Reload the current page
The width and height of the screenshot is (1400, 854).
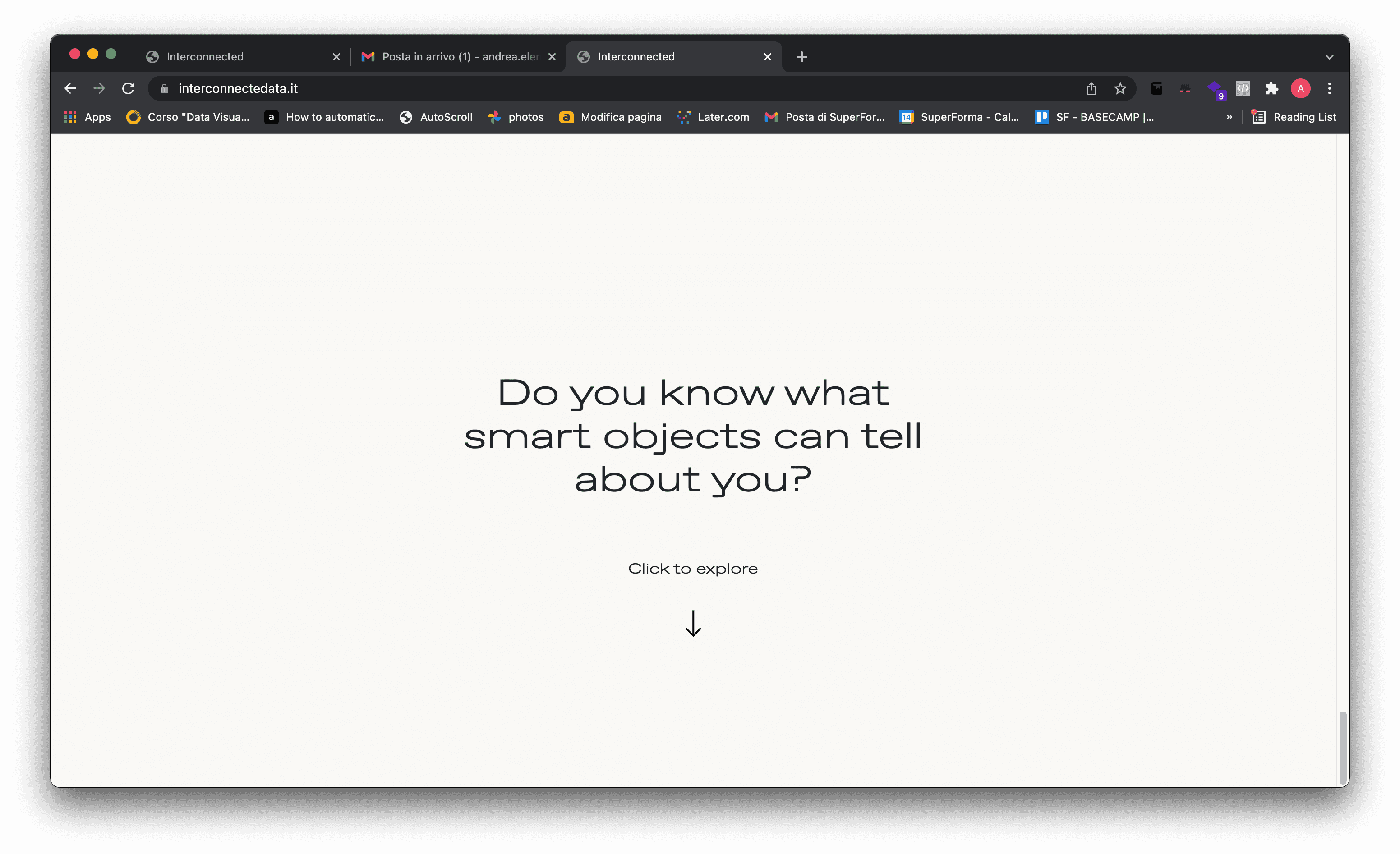(x=129, y=89)
